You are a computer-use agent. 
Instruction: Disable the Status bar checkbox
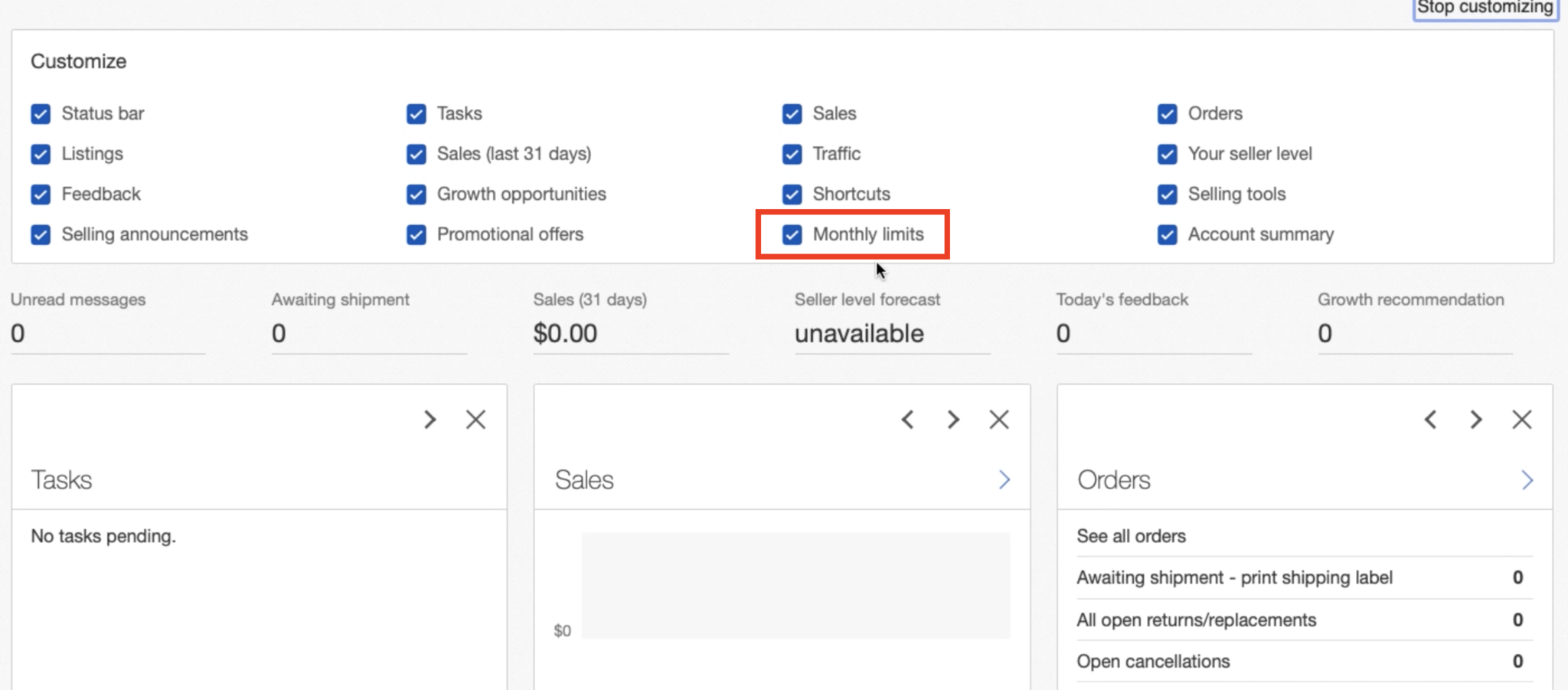tap(41, 114)
